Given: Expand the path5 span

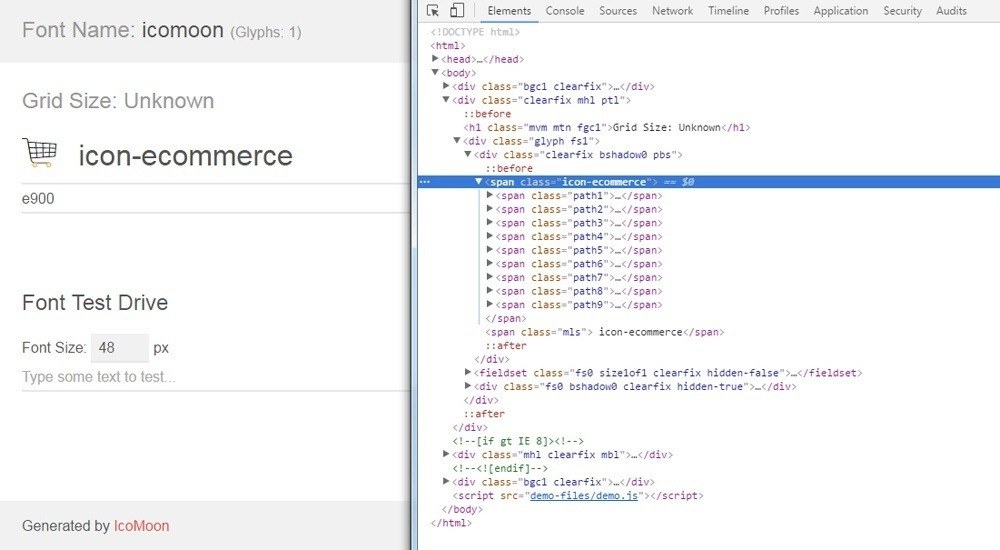Looking at the screenshot, I should click(x=489, y=250).
